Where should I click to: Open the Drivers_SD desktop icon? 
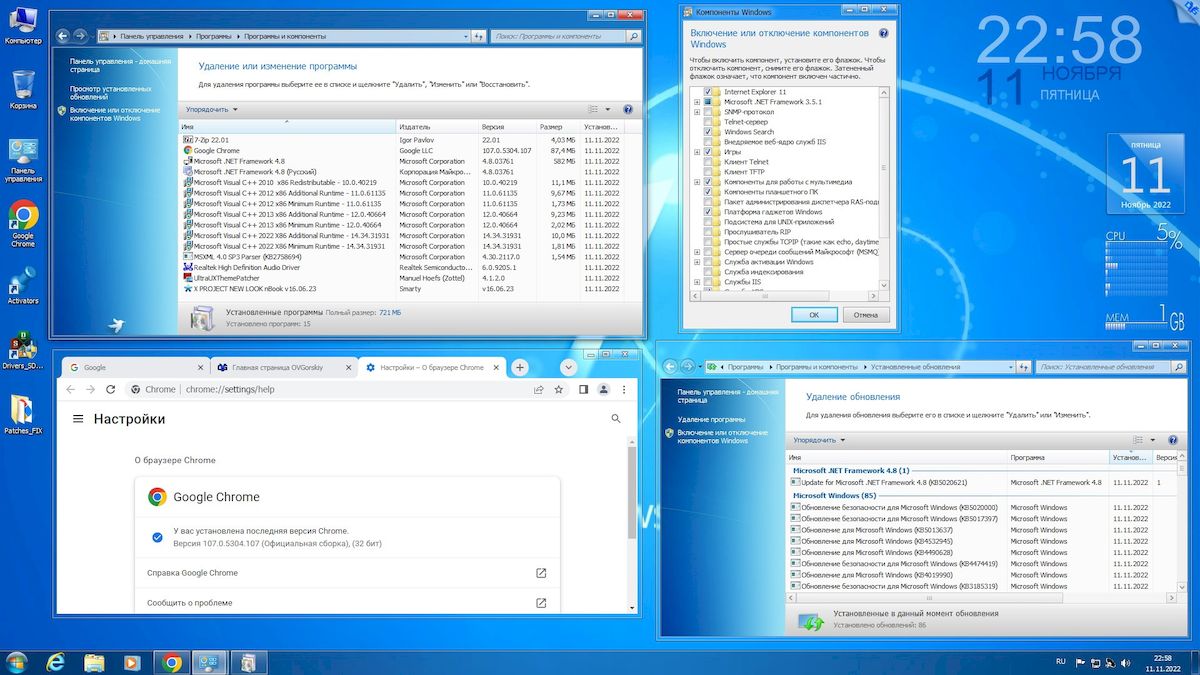click(23, 351)
